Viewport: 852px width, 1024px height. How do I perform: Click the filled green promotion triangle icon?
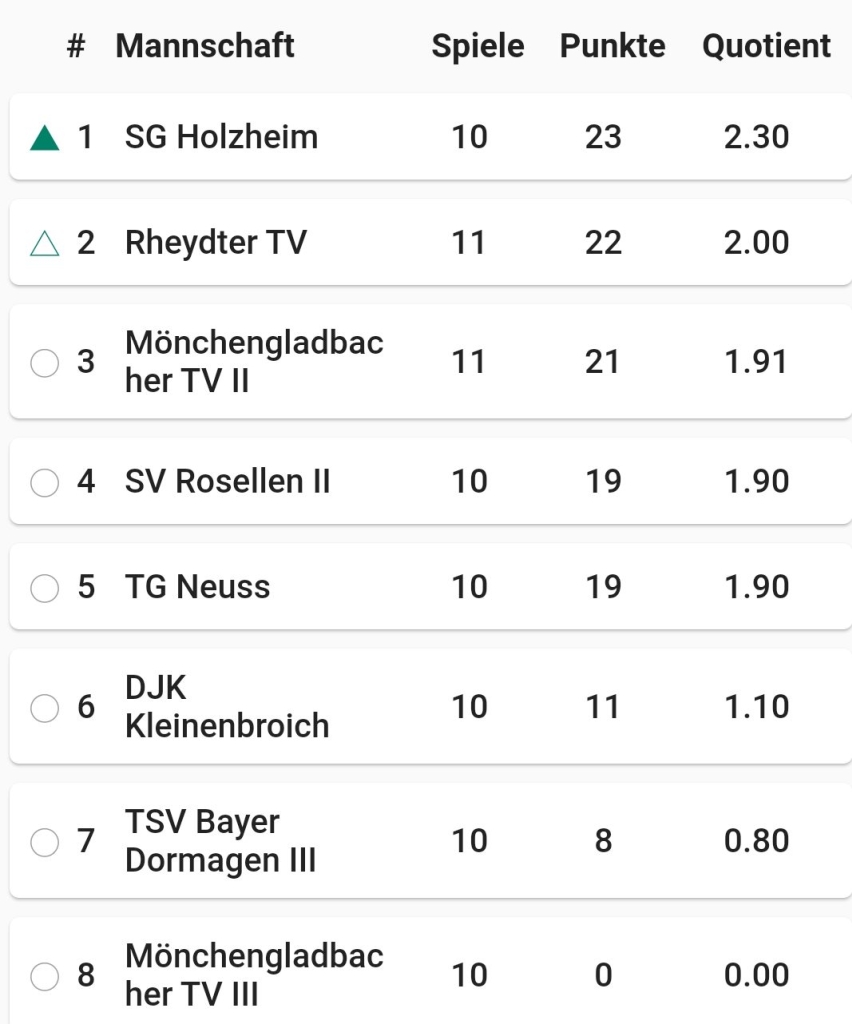(44, 138)
